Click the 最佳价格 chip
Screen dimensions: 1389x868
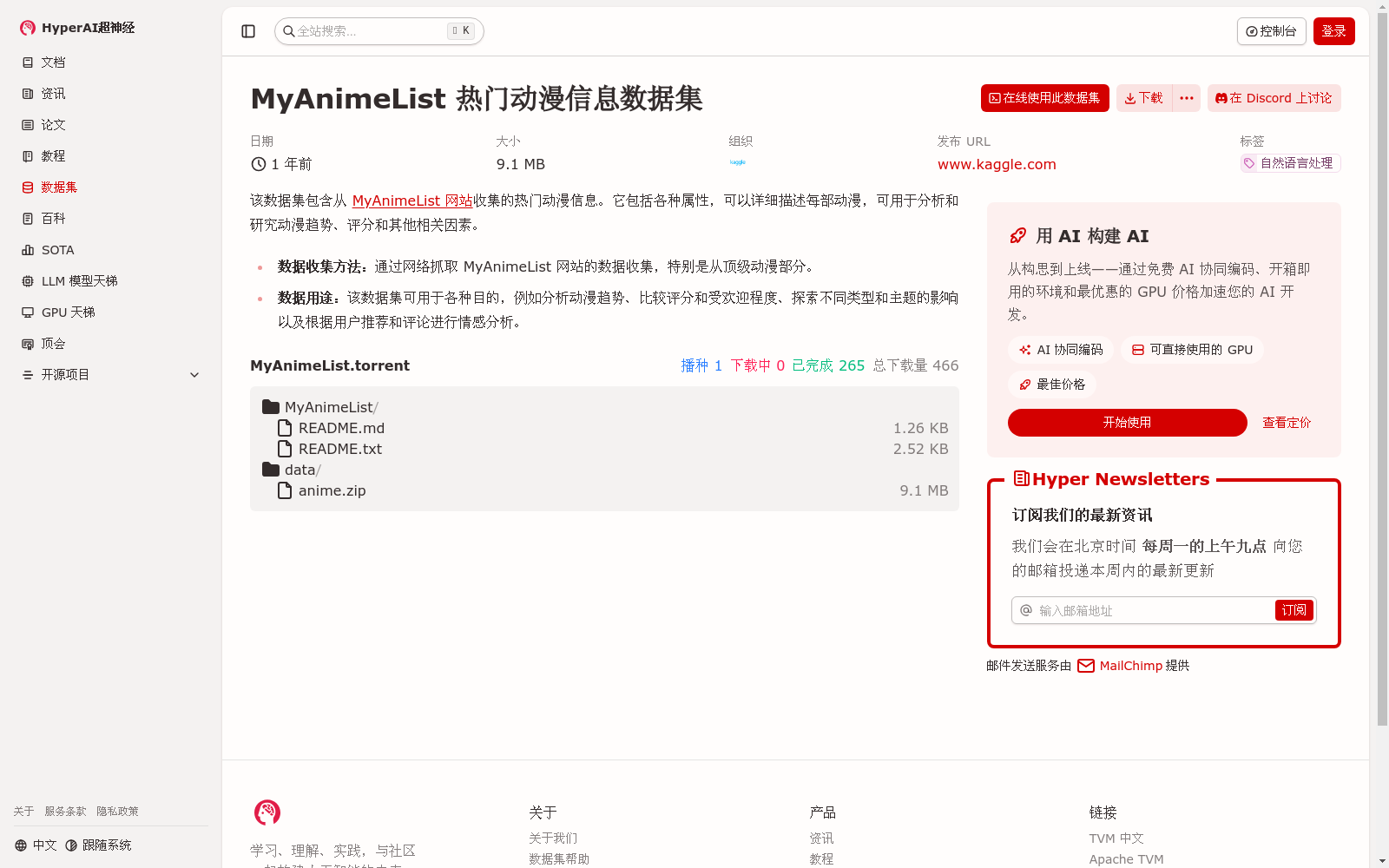[1052, 385]
